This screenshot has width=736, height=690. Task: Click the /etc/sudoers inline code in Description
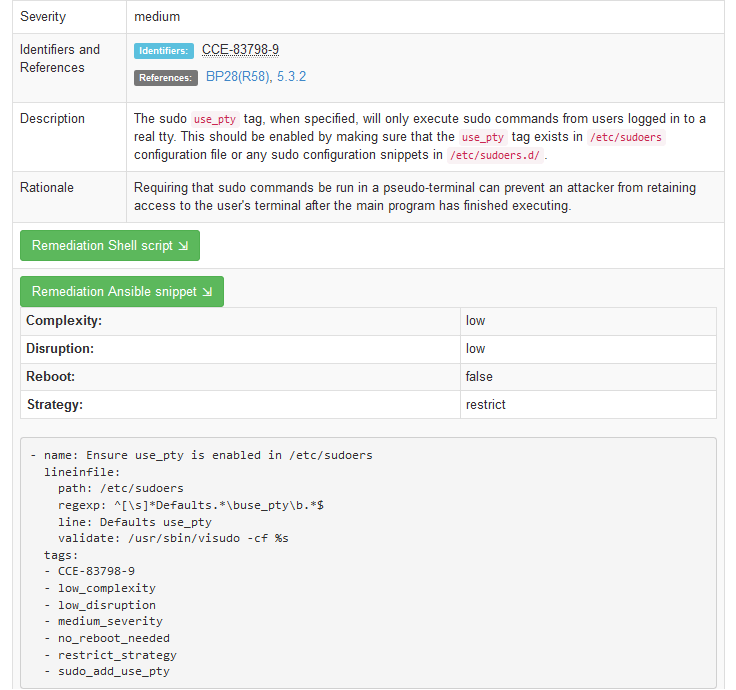(x=626, y=137)
